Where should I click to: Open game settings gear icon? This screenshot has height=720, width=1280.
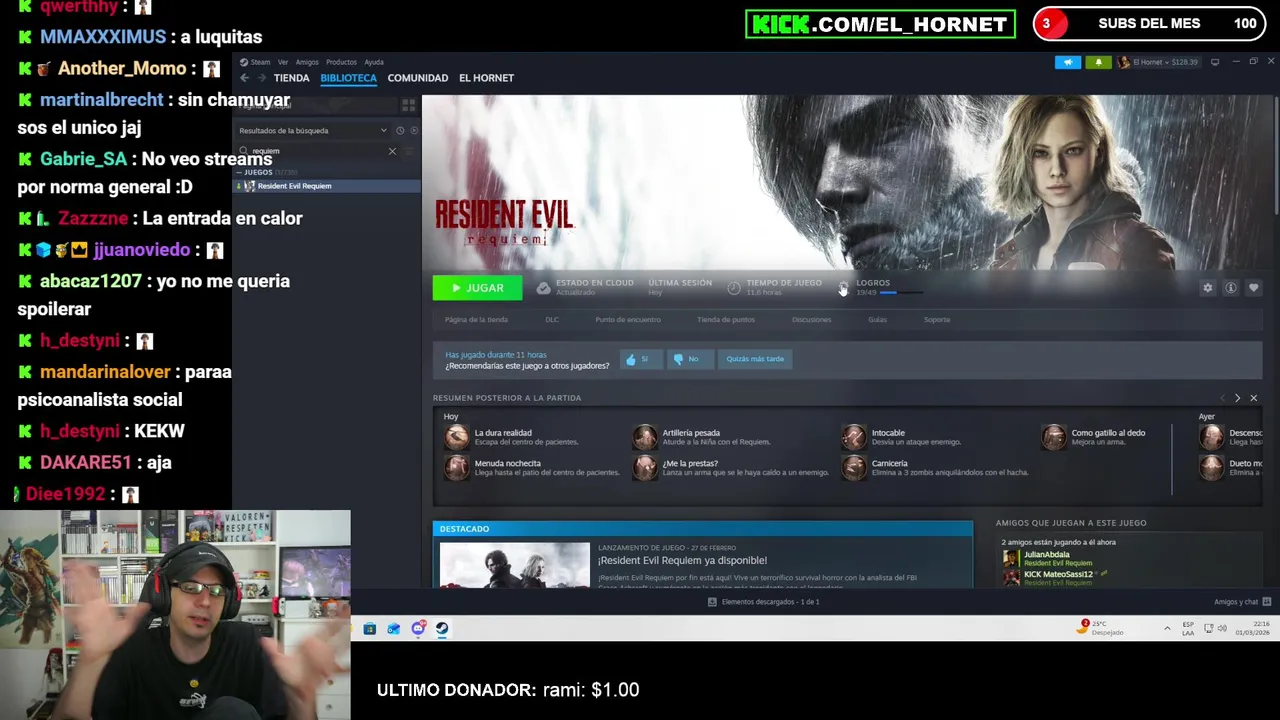click(x=1208, y=288)
